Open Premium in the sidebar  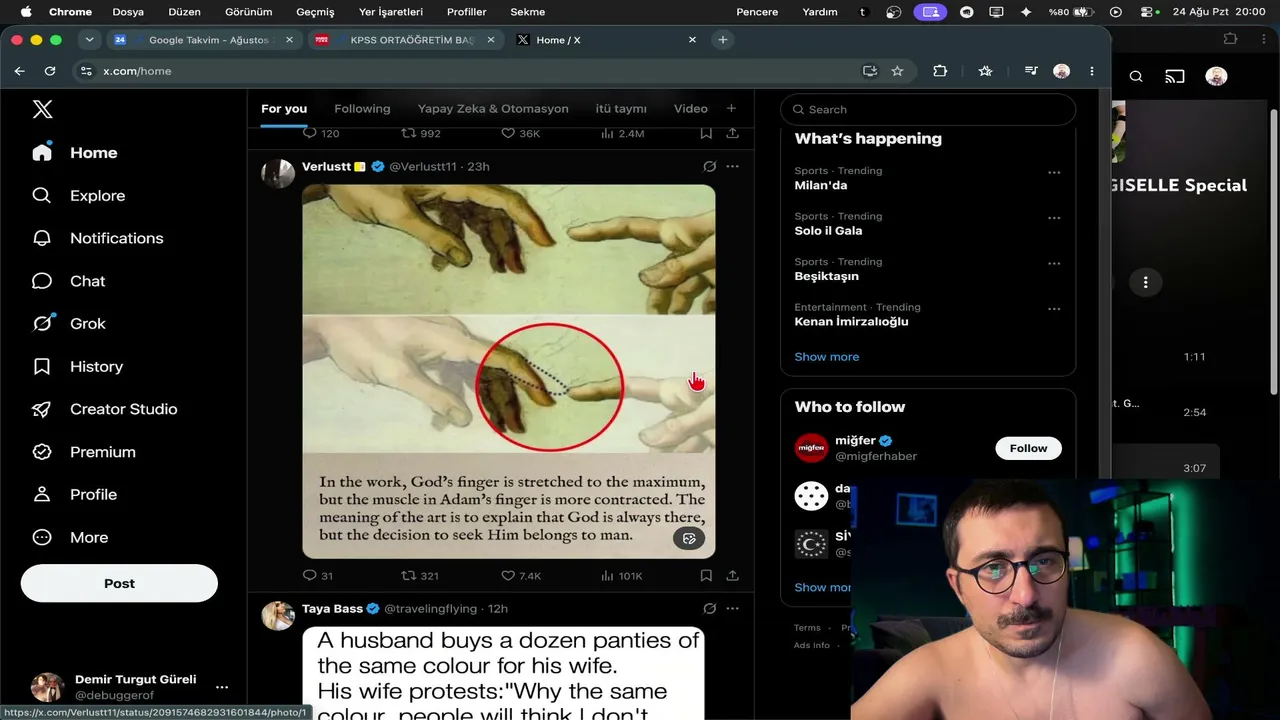click(84, 452)
